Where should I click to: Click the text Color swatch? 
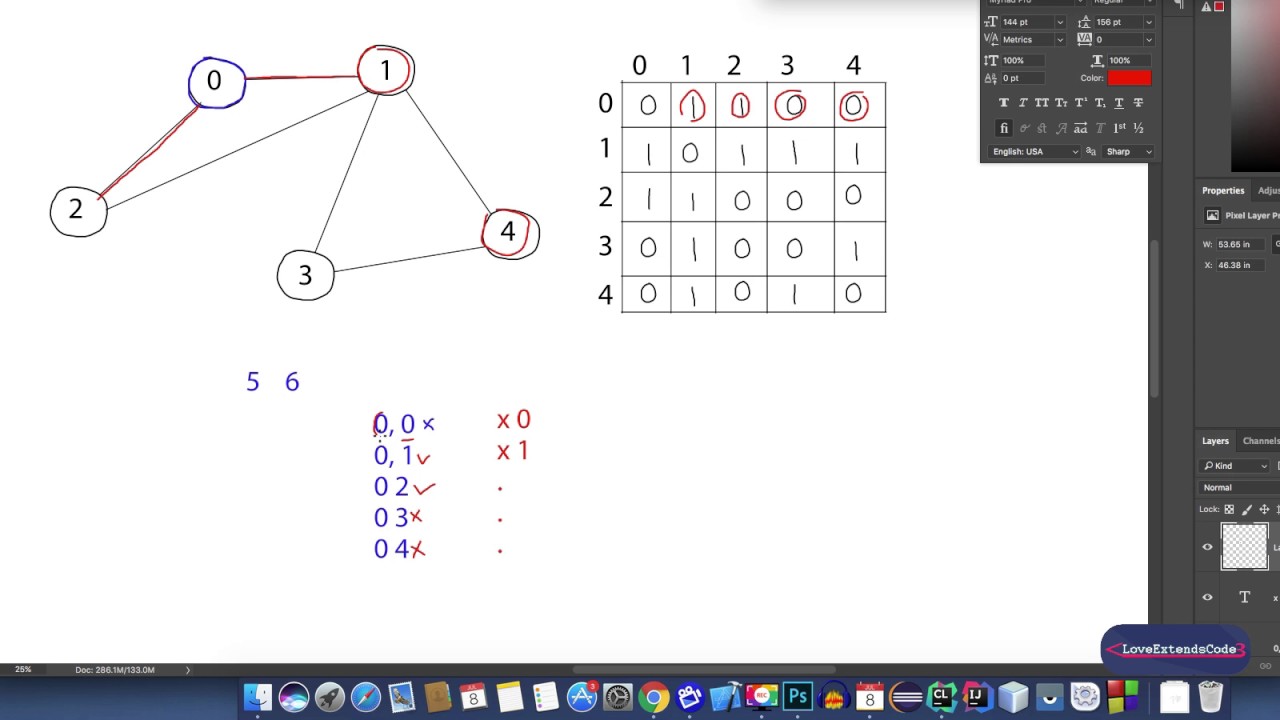pos(1129,78)
